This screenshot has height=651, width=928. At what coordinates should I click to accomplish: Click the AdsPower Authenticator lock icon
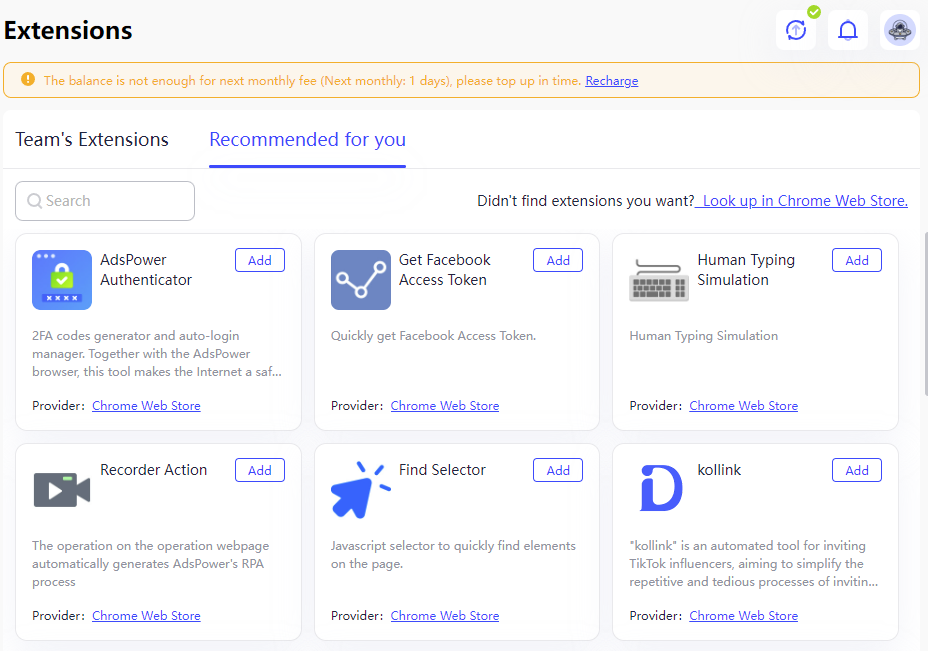(62, 280)
